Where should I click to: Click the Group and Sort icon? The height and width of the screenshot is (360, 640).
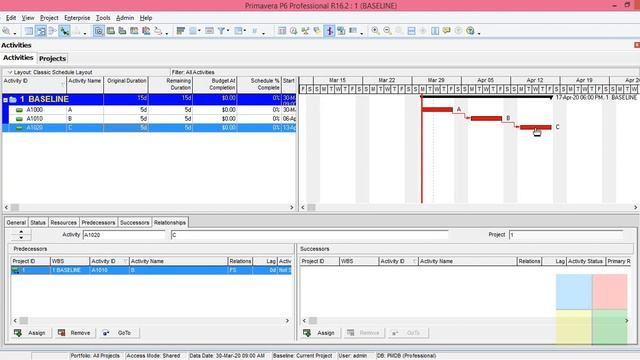click(238, 31)
